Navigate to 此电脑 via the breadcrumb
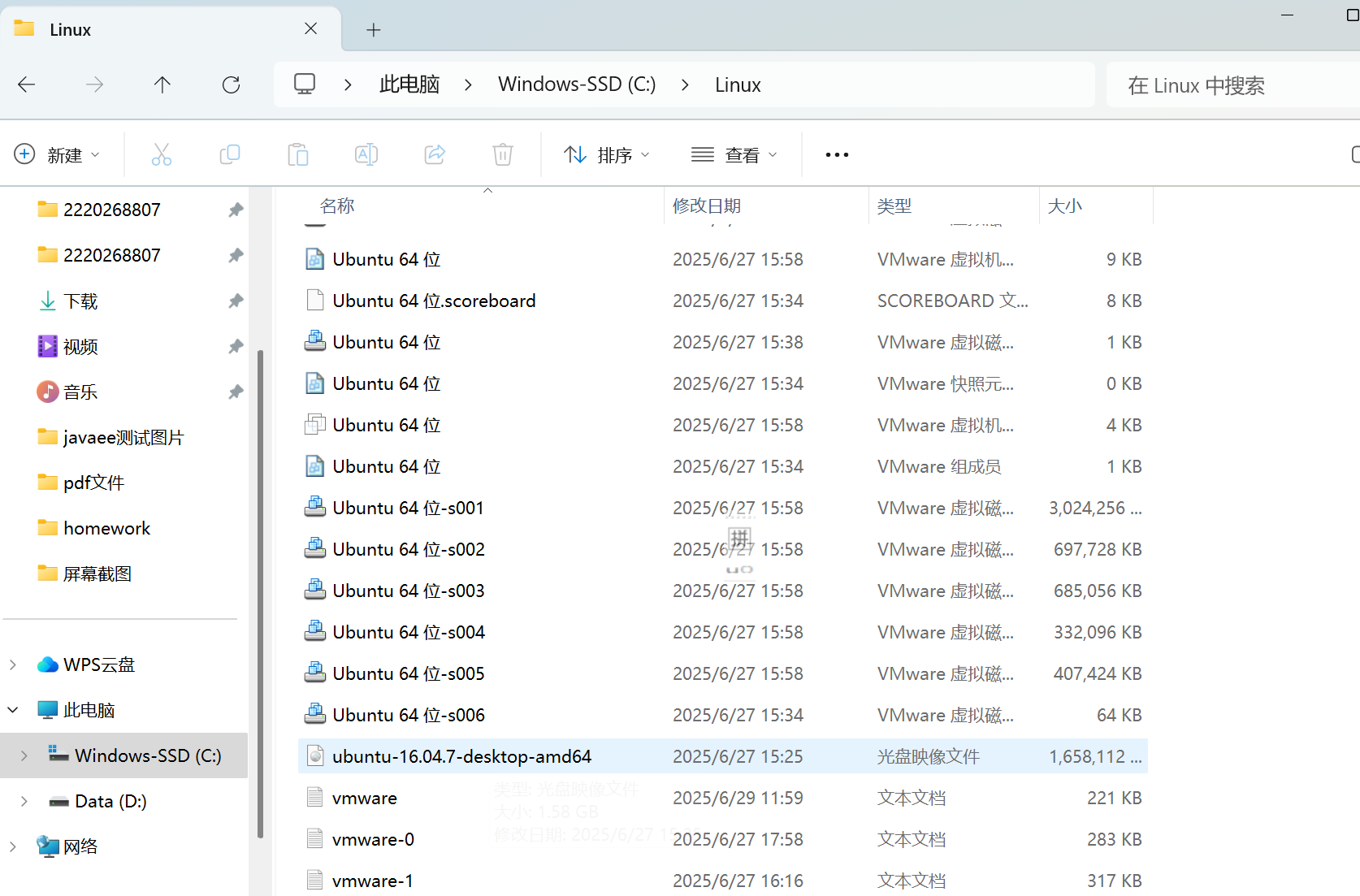The image size is (1360, 896). pyautogui.click(x=409, y=84)
